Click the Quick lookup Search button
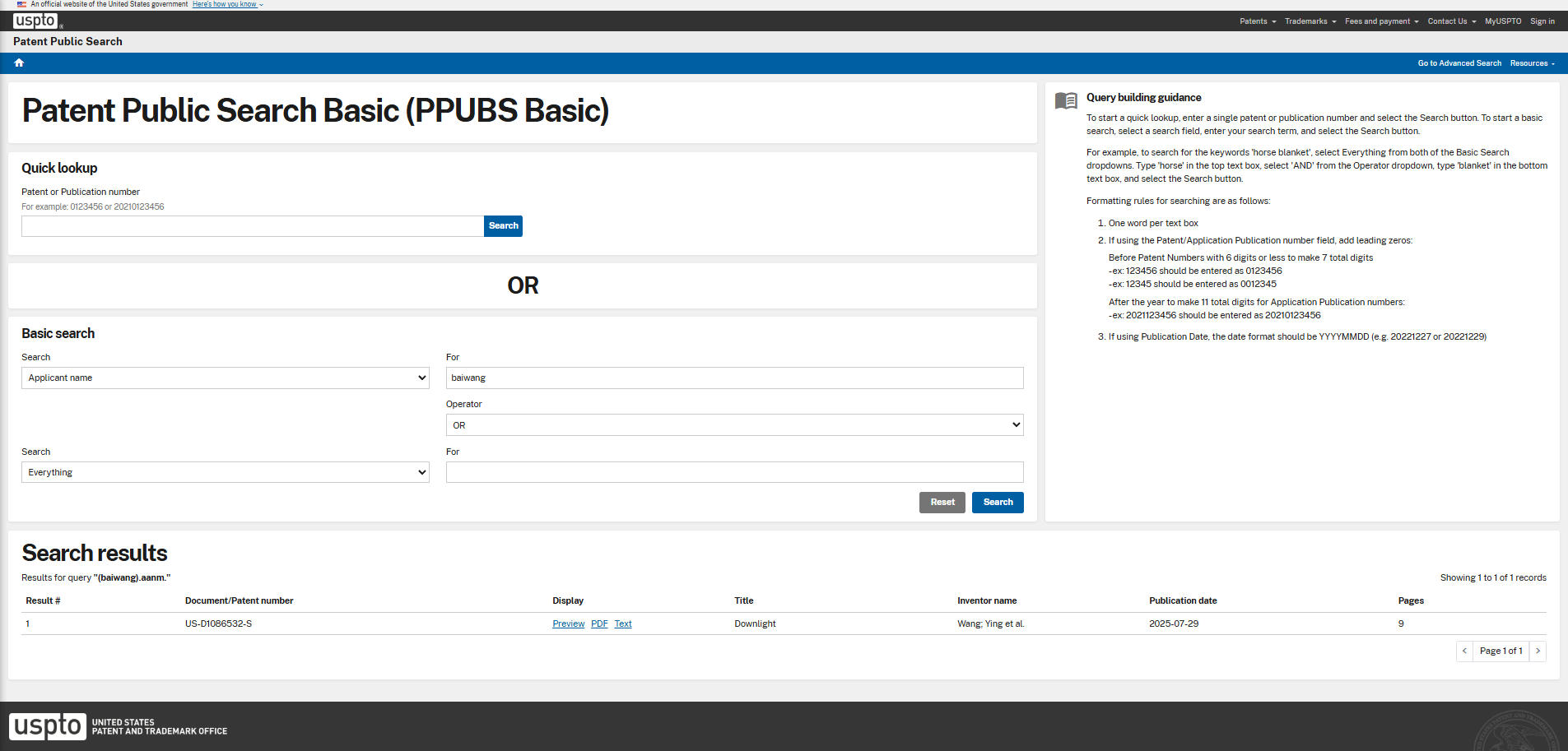The height and width of the screenshot is (751, 1568). click(503, 226)
